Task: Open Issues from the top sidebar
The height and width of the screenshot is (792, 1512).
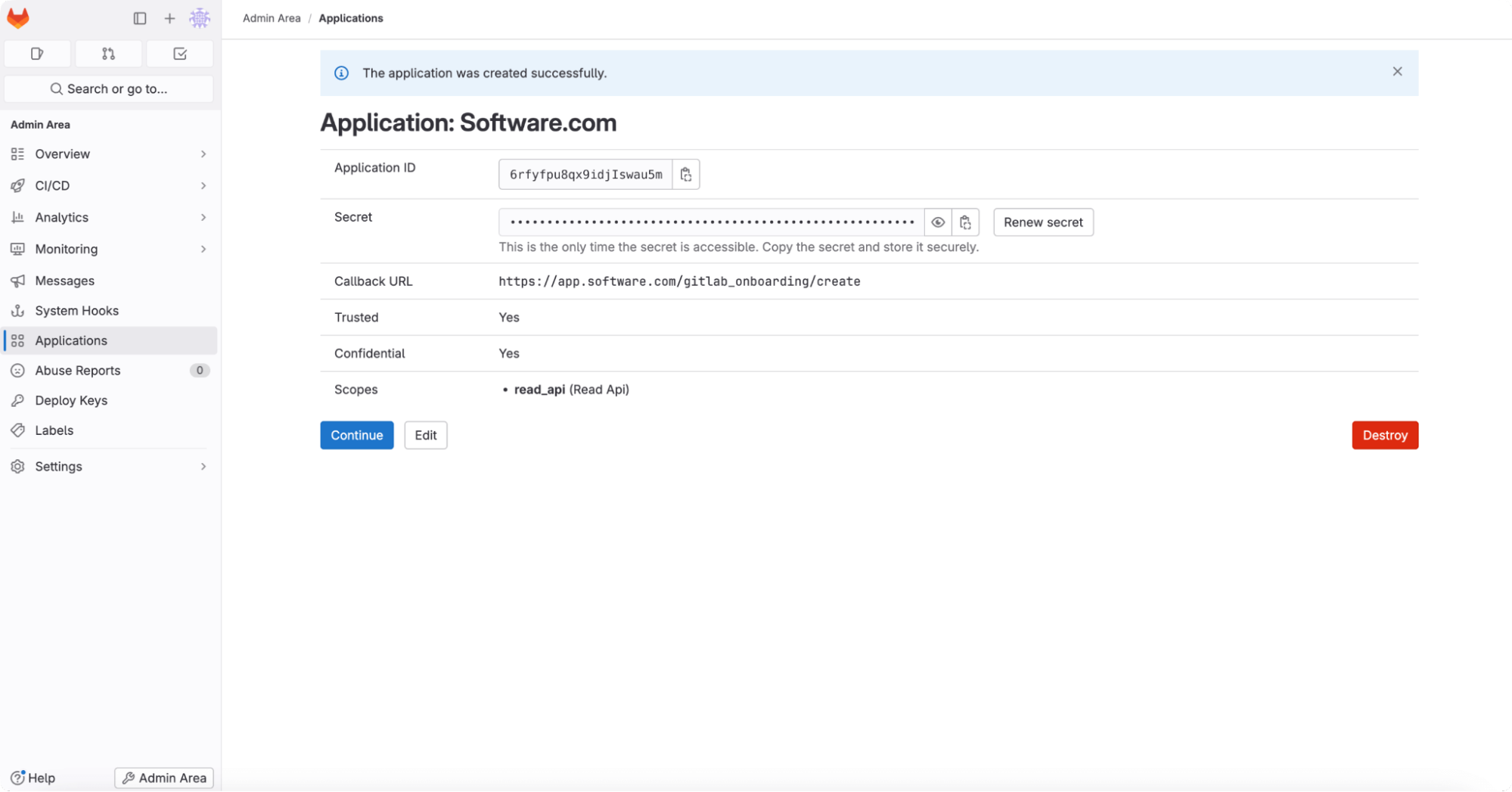Action: tap(36, 54)
